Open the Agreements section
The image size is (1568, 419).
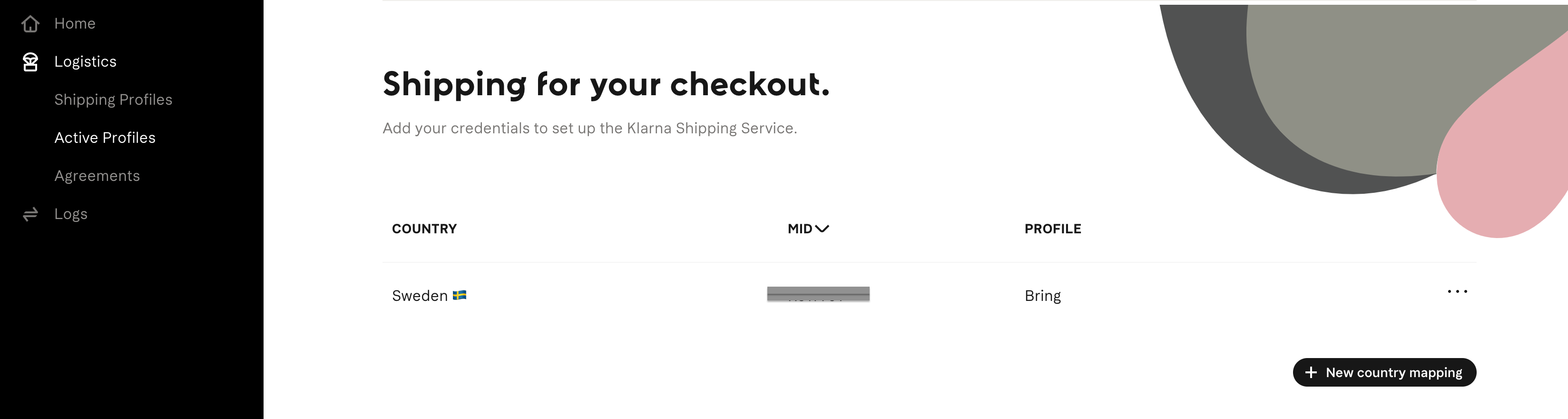(x=97, y=175)
